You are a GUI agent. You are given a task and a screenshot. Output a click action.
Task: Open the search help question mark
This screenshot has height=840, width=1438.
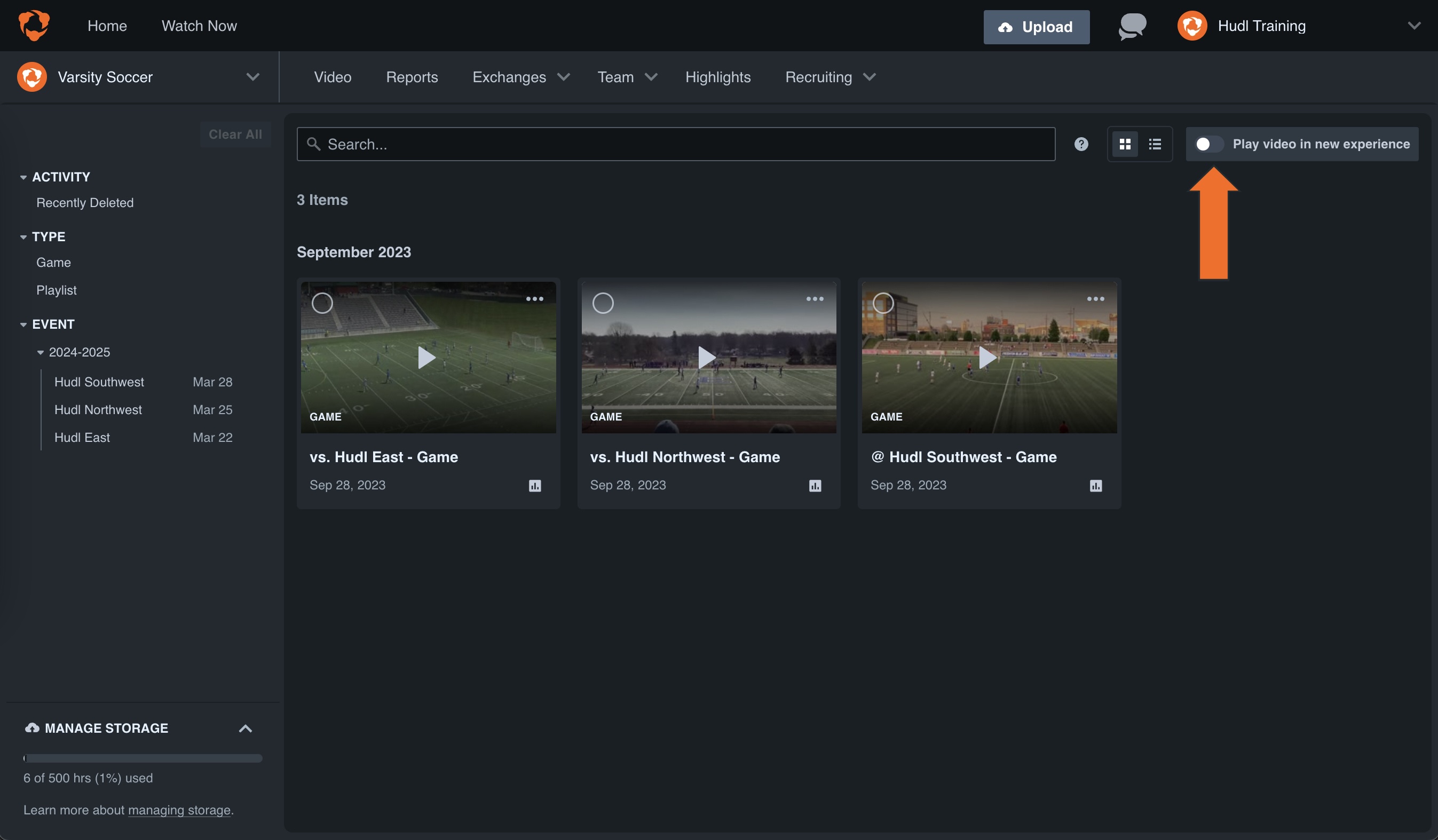pos(1081,144)
